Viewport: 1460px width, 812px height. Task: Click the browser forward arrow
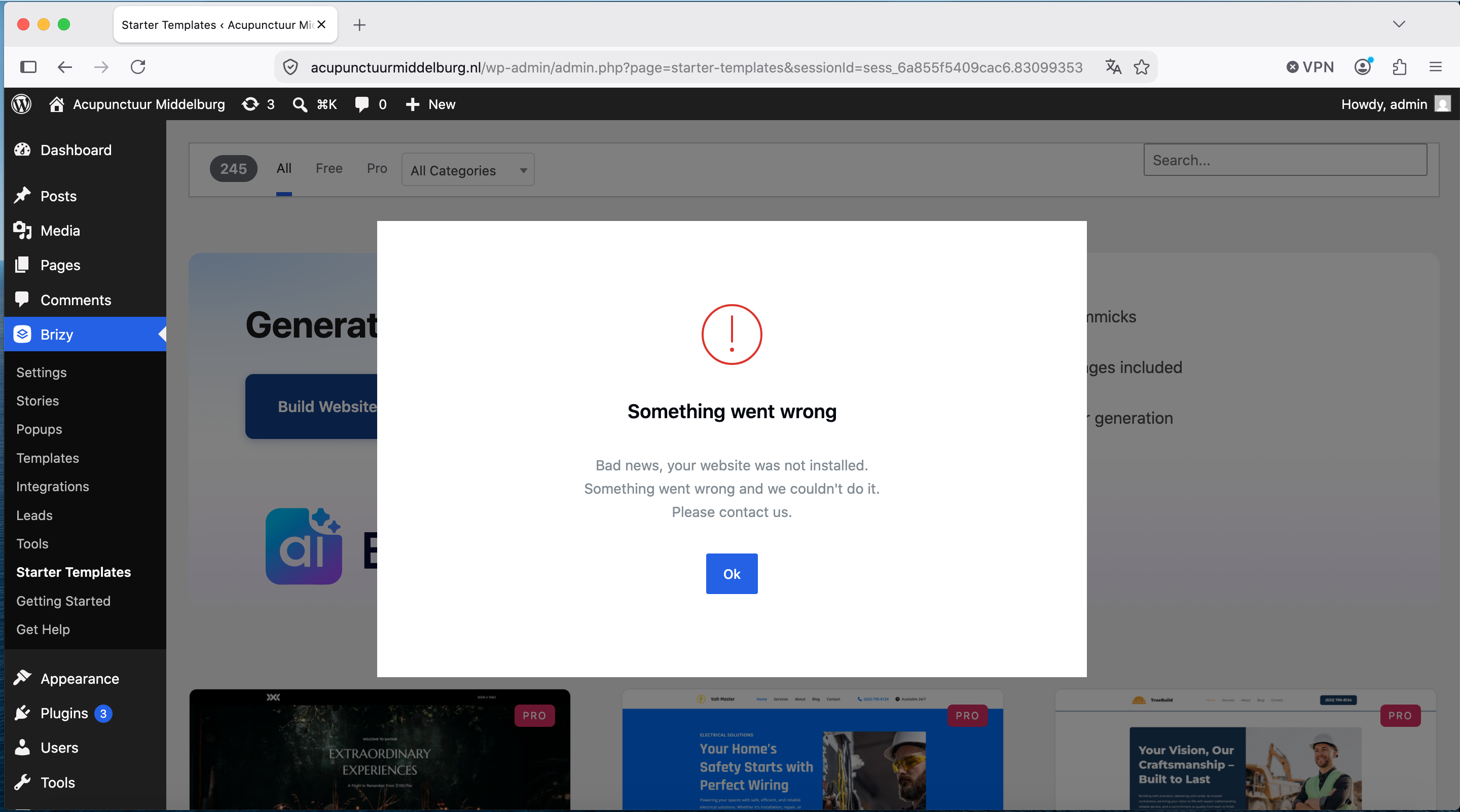pos(101,67)
